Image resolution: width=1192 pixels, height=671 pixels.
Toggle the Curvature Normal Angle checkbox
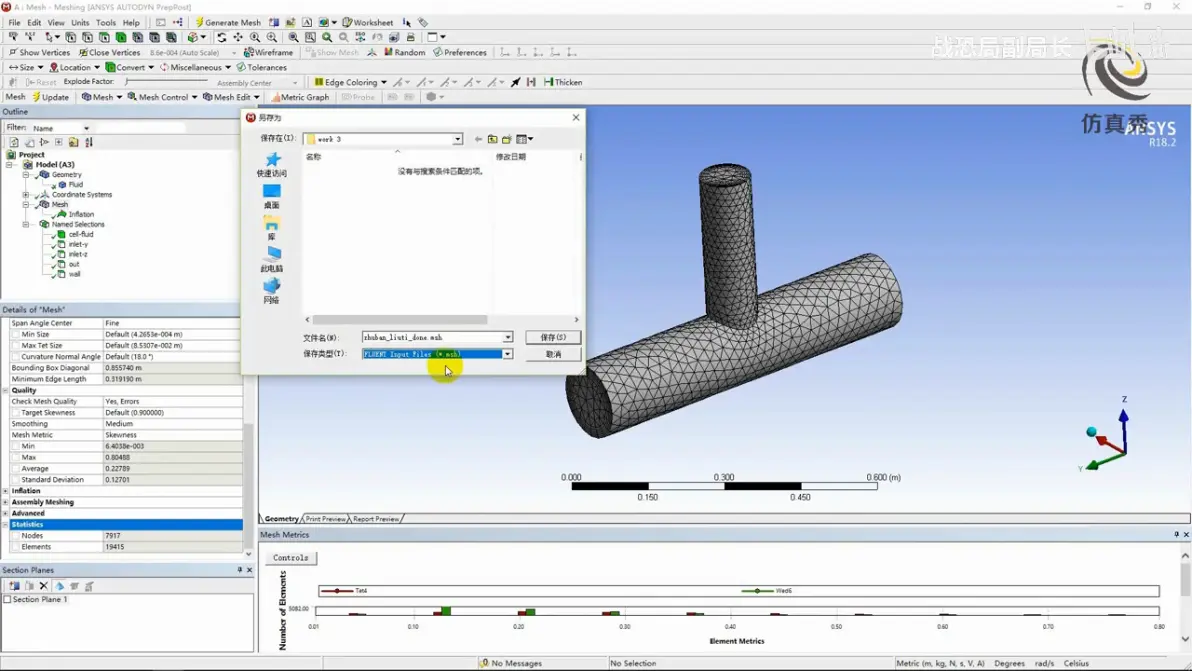click(x=16, y=356)
